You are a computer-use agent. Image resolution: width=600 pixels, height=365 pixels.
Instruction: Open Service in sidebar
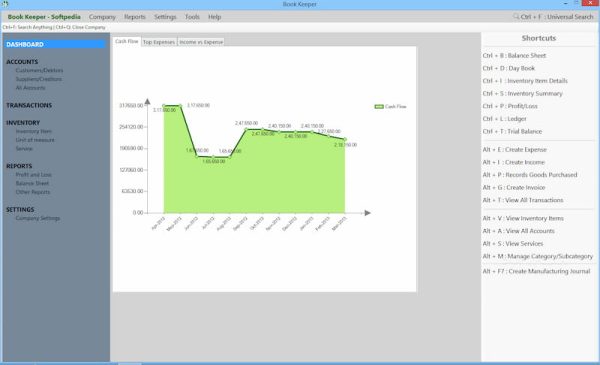click(24, 149)
